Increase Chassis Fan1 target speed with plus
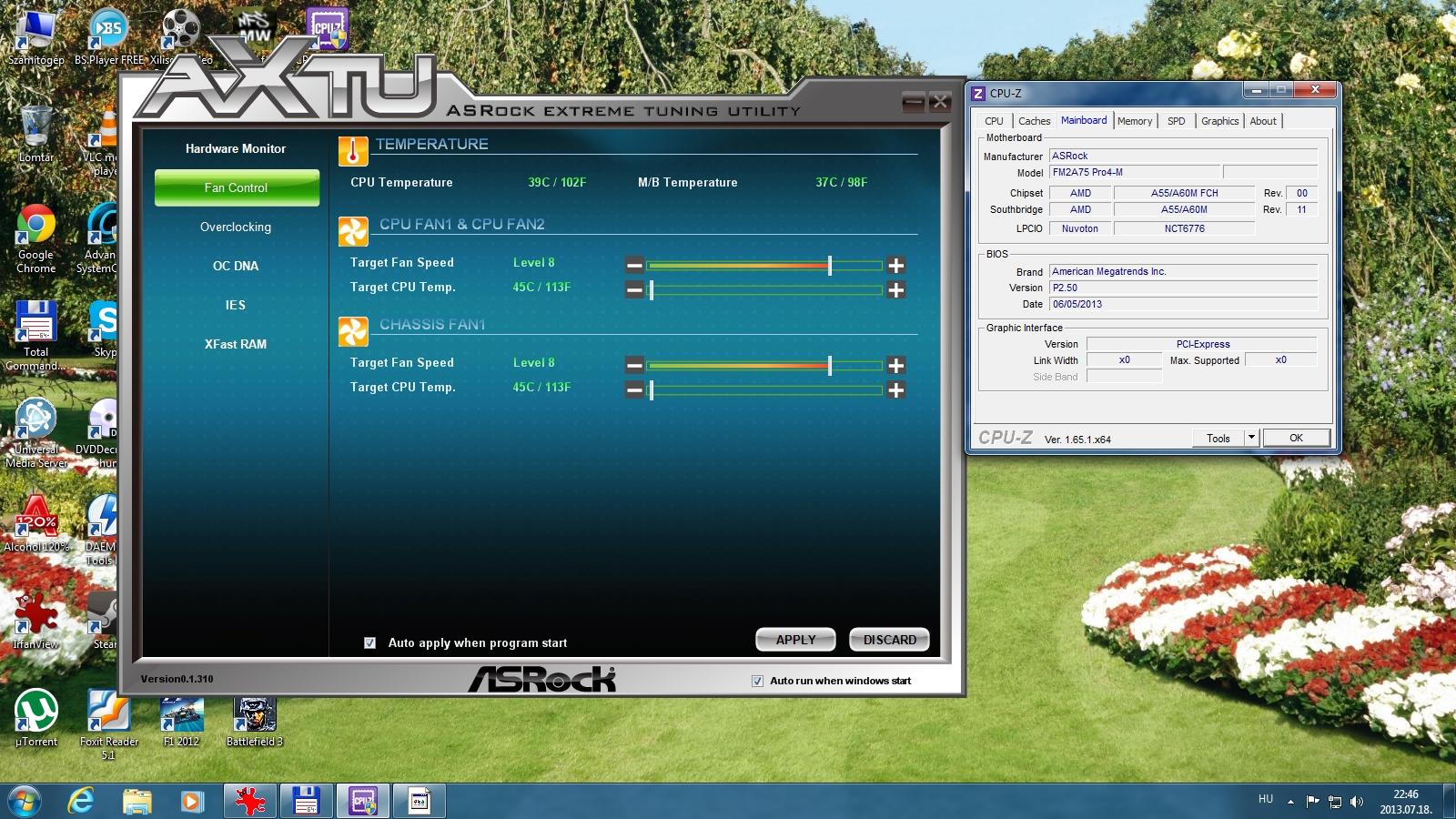The height and width of the screenshot is (819, 1456). tap(896, 366)
